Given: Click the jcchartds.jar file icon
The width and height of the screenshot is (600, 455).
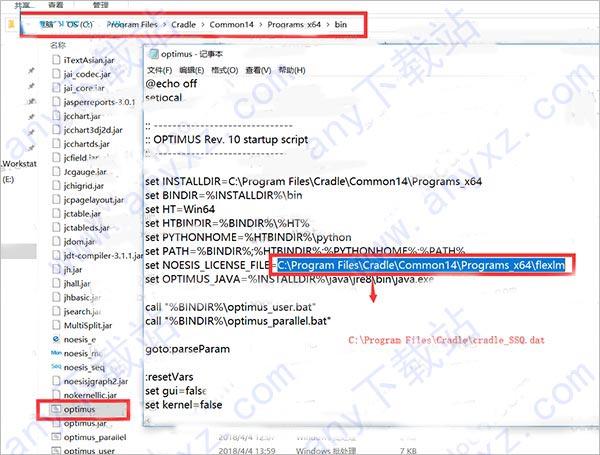Looking at the screenshot, I should [x=56, y=144].
